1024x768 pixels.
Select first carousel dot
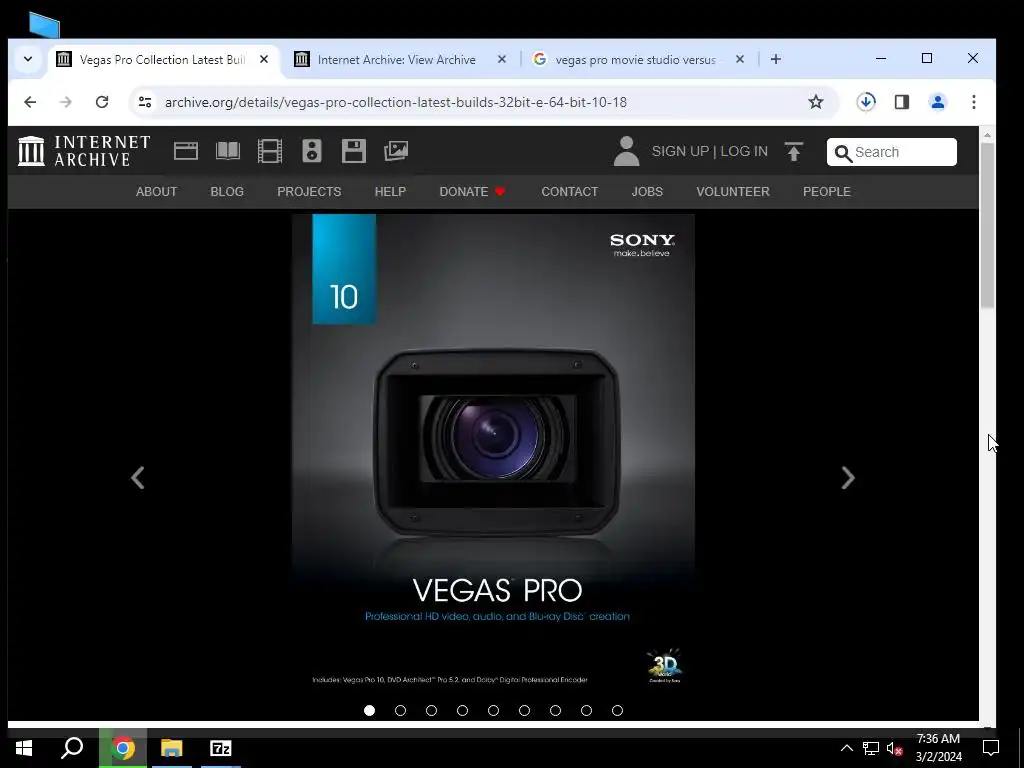[370, 711]
